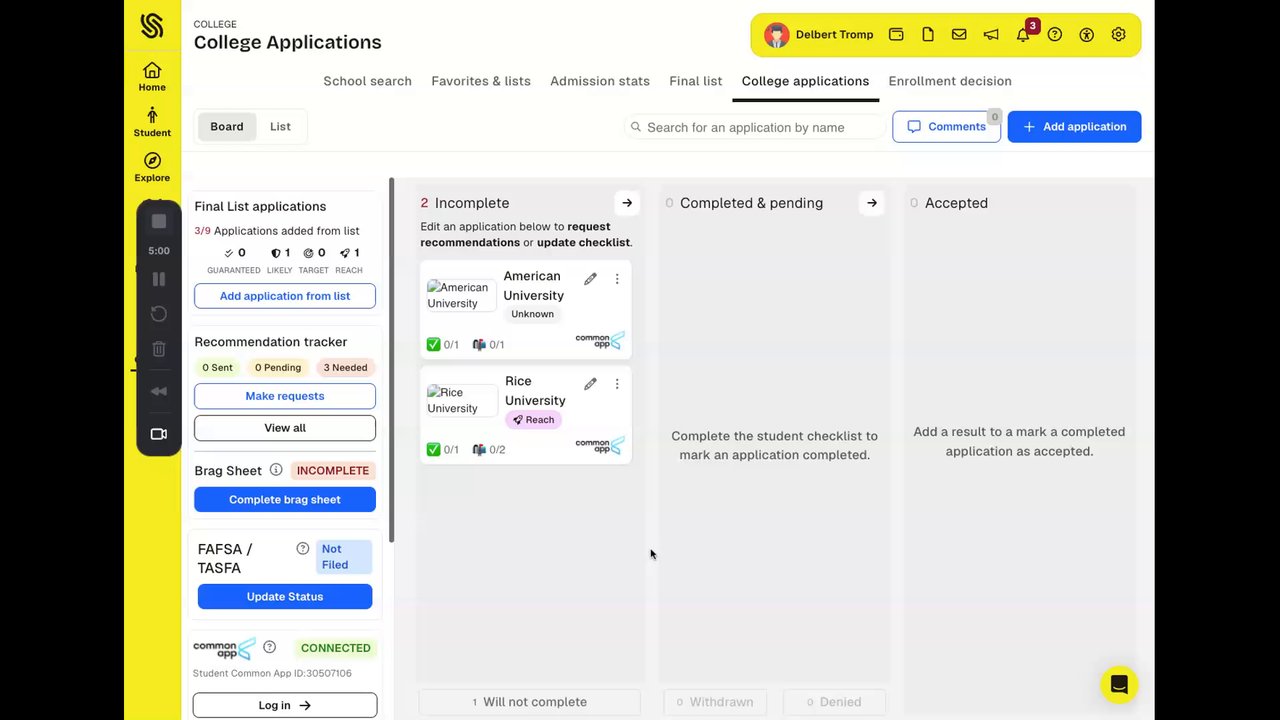Open messages via the envelope icon
The height and width of the screenshot is (720, 1280).
point(959,35)
